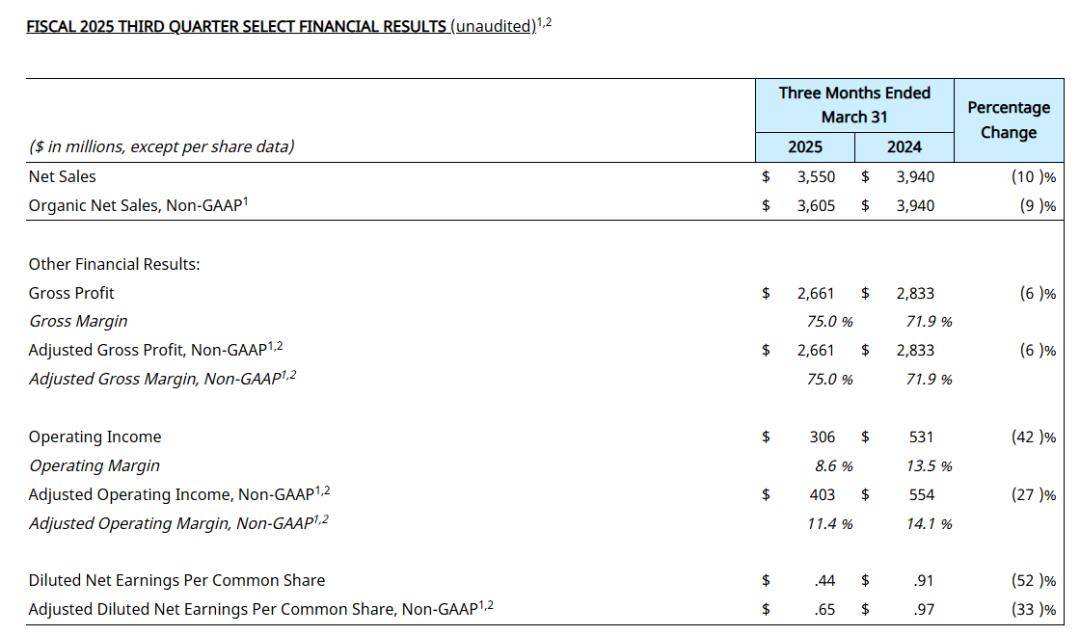Select the 75.0 % Gross Margin value
Screen dimensions: 1080x635
pyautogui.click(x=829, y=322)
